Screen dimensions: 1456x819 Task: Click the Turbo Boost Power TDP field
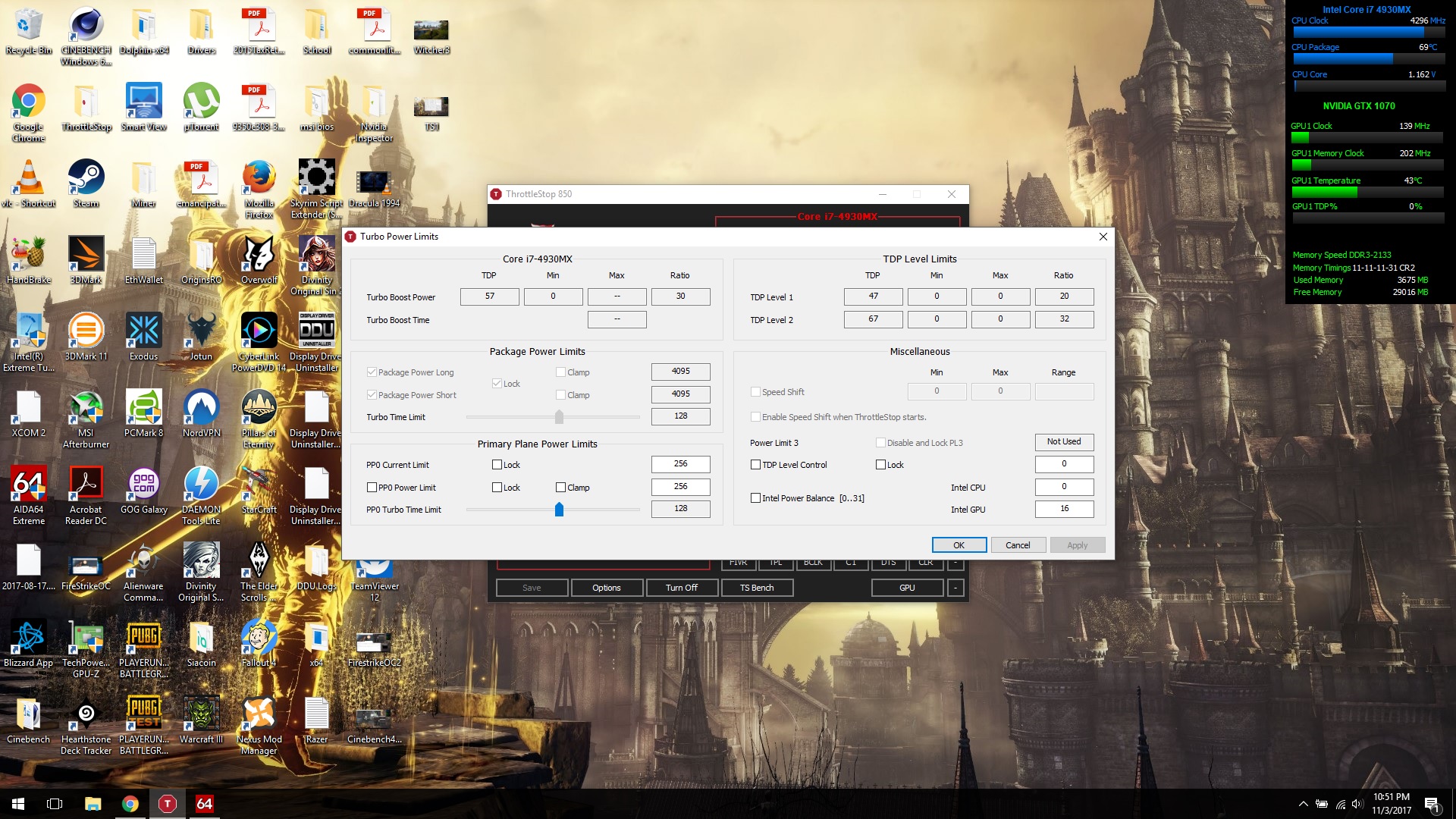tap(490, 297)
